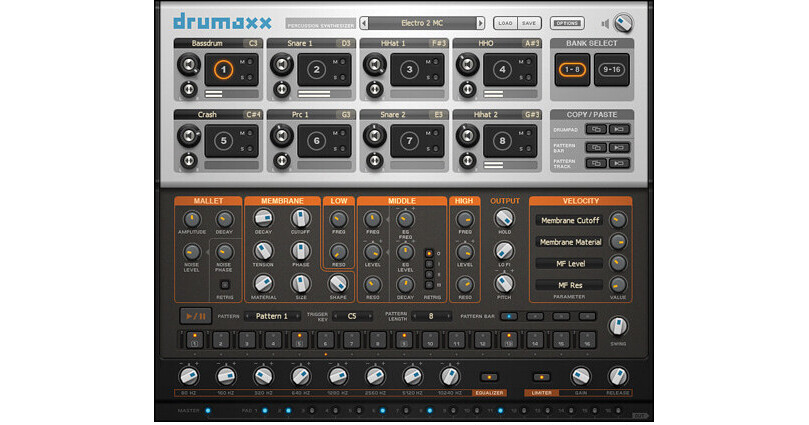Open the Membrane Cutoff velocity parameter dropdown

tap(570, 221)
